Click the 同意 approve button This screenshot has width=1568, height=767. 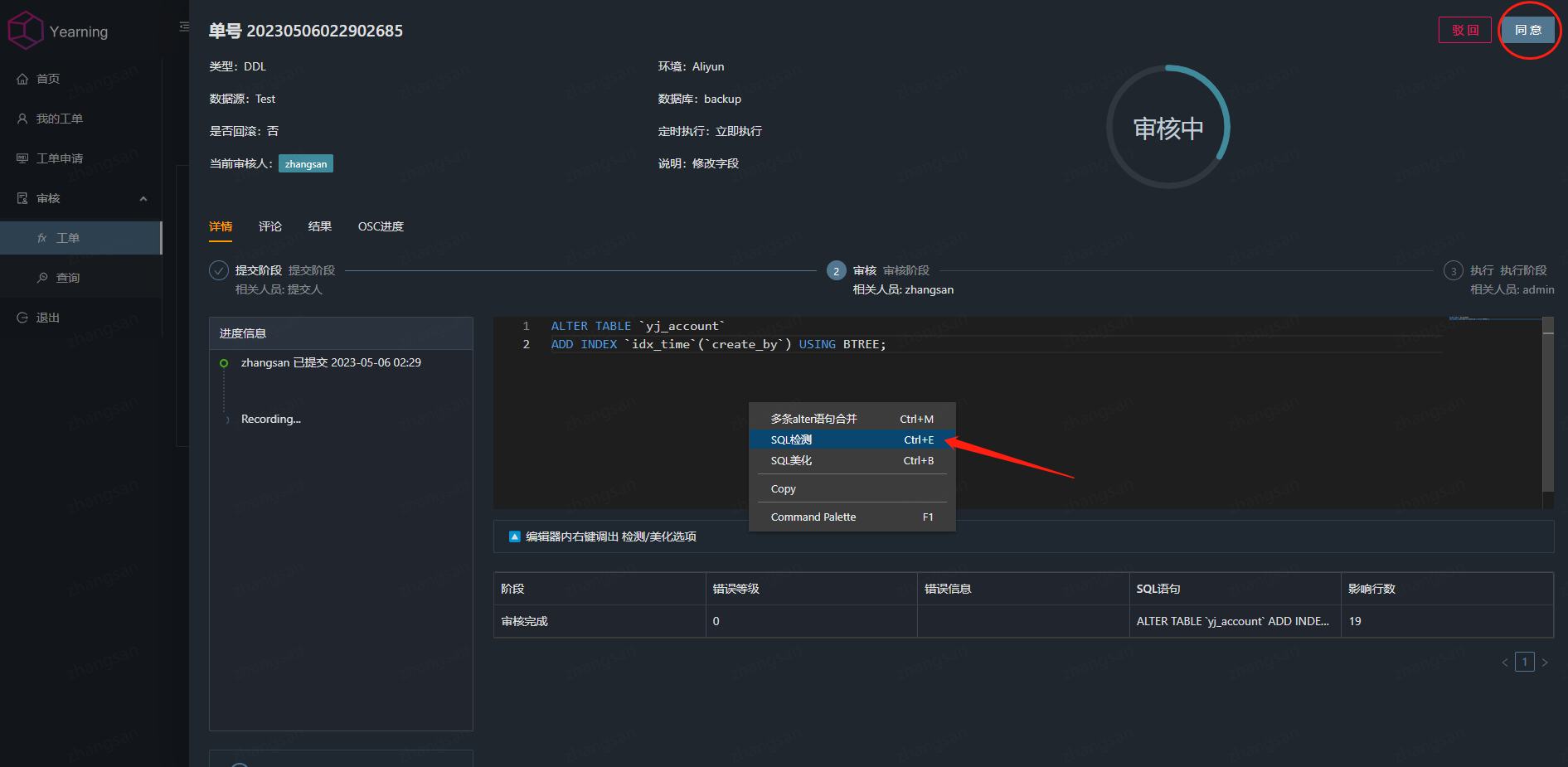[1528, 30]
